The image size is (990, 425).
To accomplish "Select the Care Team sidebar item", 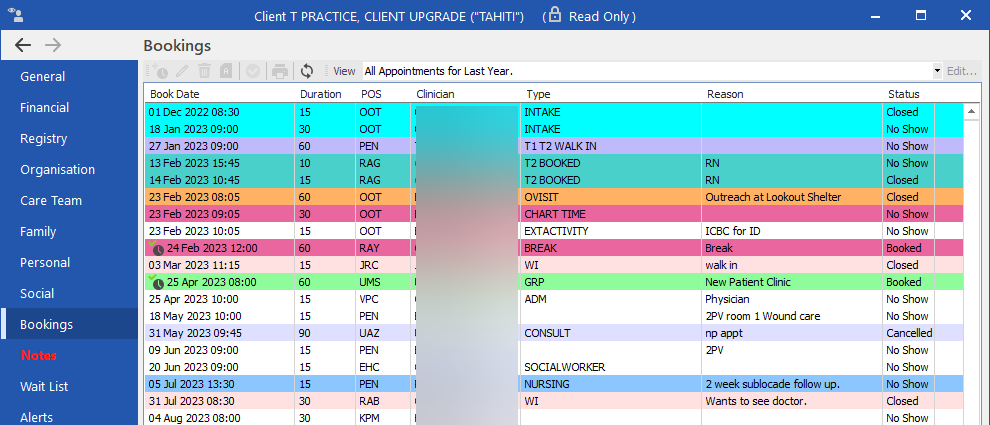I will tap(51, 200).
